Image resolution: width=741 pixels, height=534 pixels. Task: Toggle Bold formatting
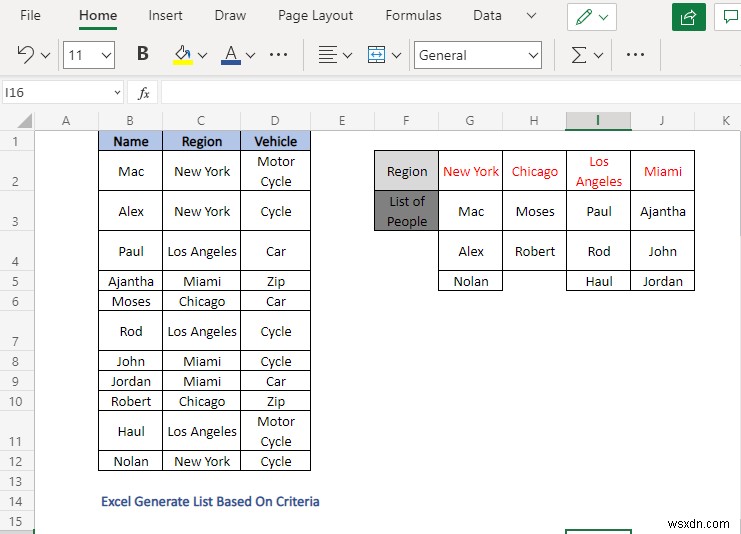click(x=143, y=54)
